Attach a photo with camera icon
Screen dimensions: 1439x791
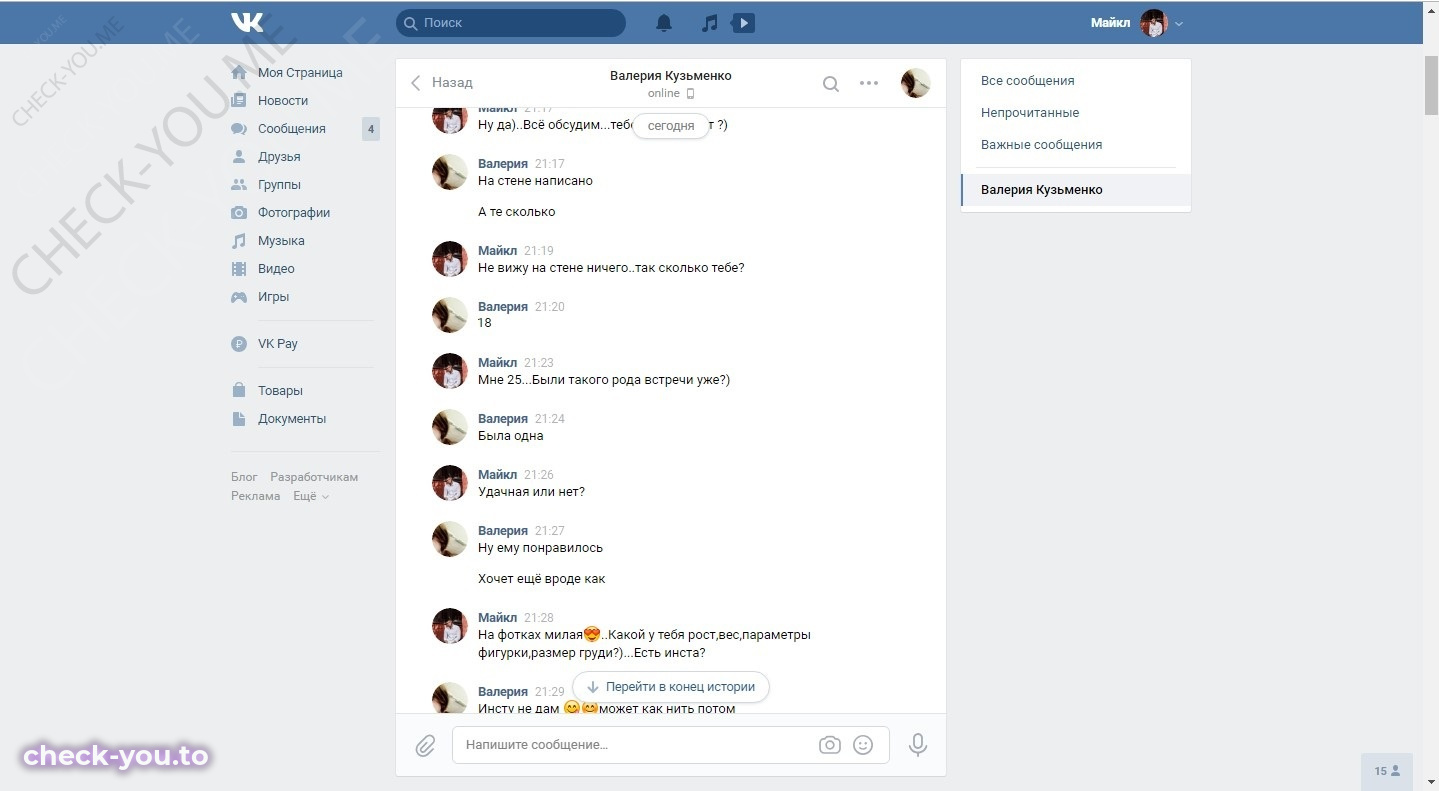[x=829, y=745]
